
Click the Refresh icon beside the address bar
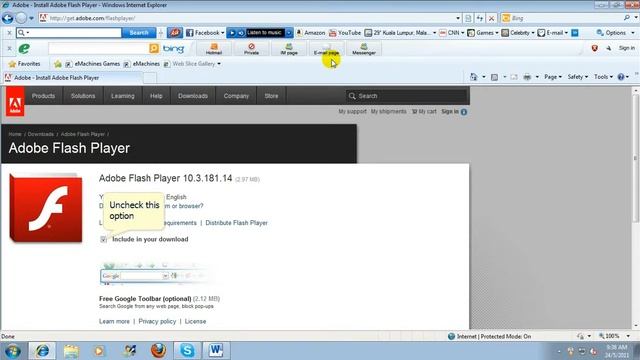coord(480,18)
